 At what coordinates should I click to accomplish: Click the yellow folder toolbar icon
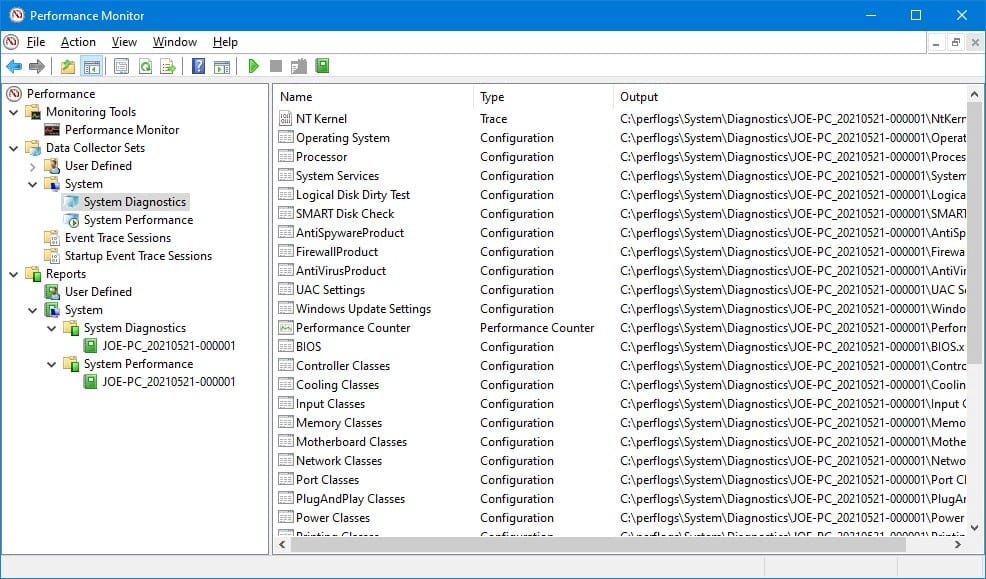tap(66, 66)
